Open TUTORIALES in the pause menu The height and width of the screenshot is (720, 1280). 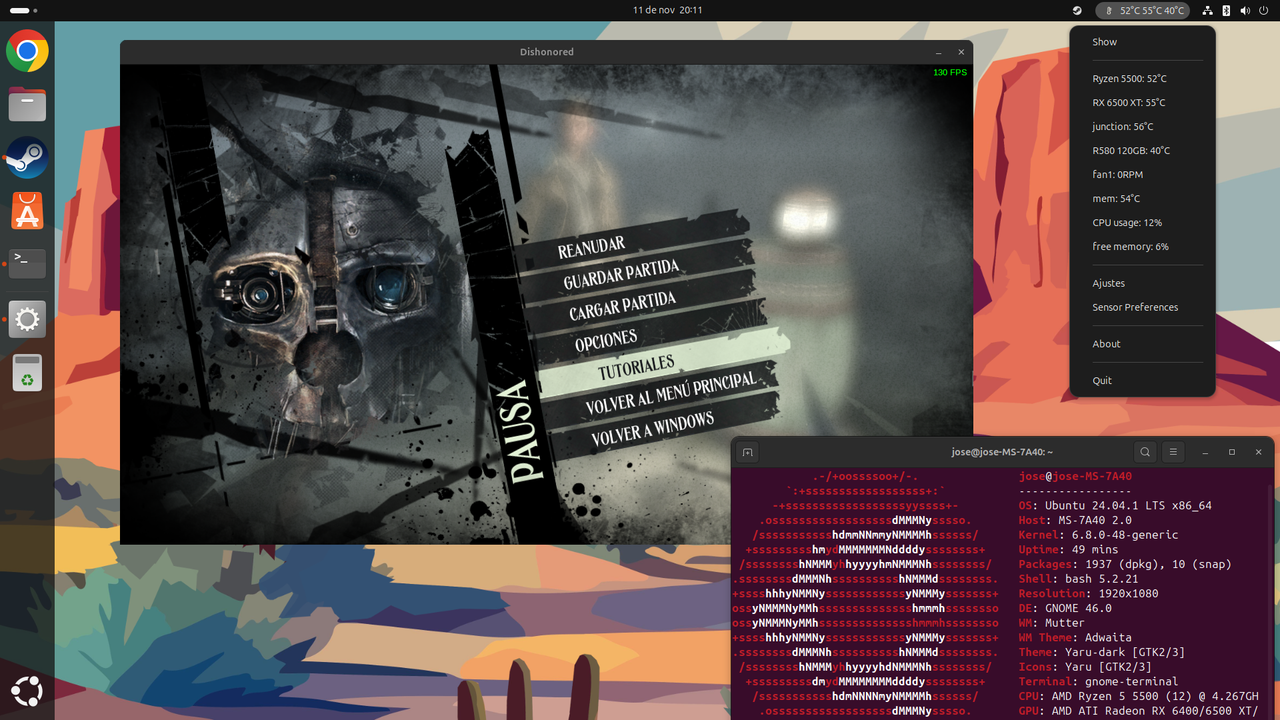coord(636,367)
